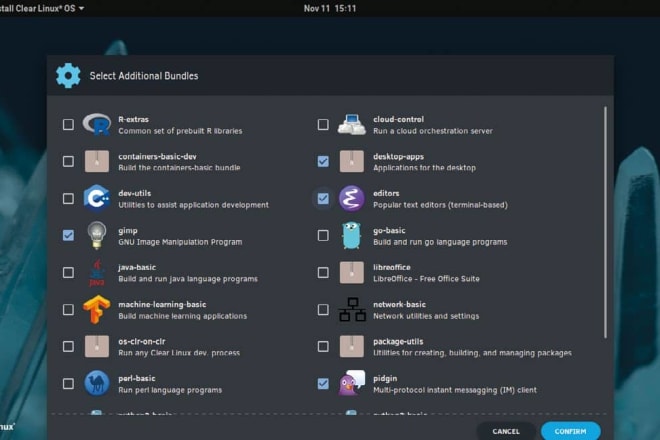Tick the perl-basic checkbox
The width and height of the screenshot is (660, 440).
point(68,384)
